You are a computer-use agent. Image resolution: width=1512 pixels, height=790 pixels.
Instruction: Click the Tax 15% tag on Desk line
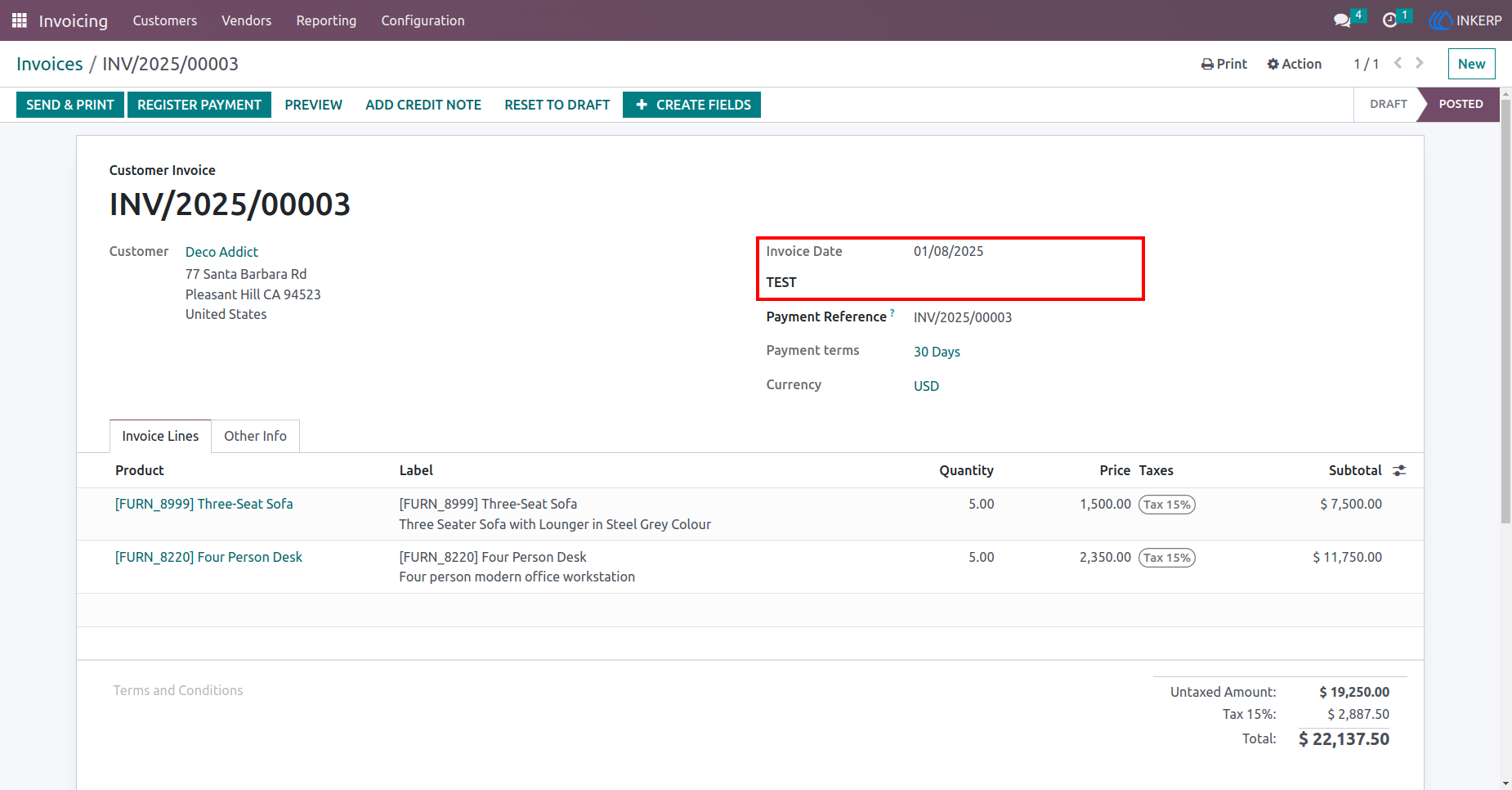pyautogui.click(x=1167, y=558)
